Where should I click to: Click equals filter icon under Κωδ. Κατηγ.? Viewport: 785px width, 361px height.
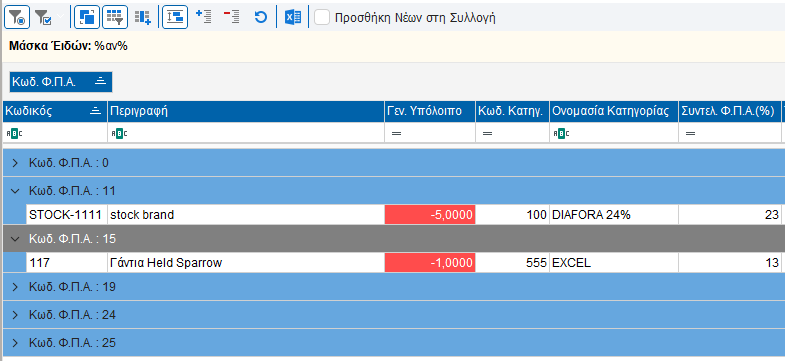coord(487,134)
